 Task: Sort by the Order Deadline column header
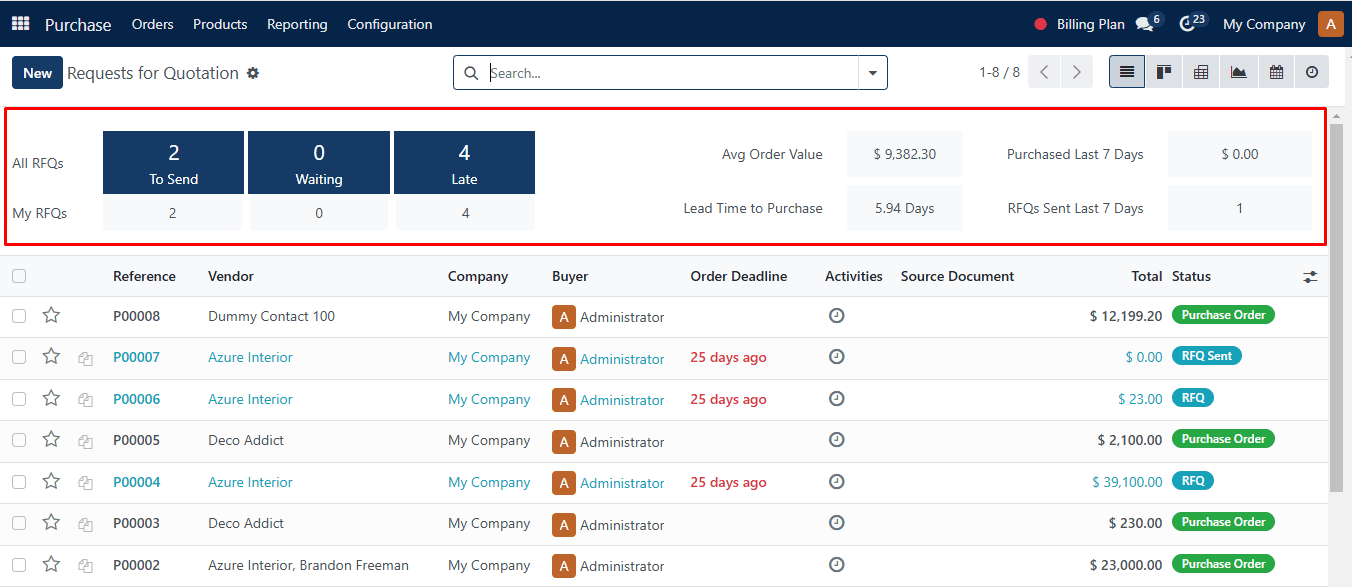(x=738, y=276)
